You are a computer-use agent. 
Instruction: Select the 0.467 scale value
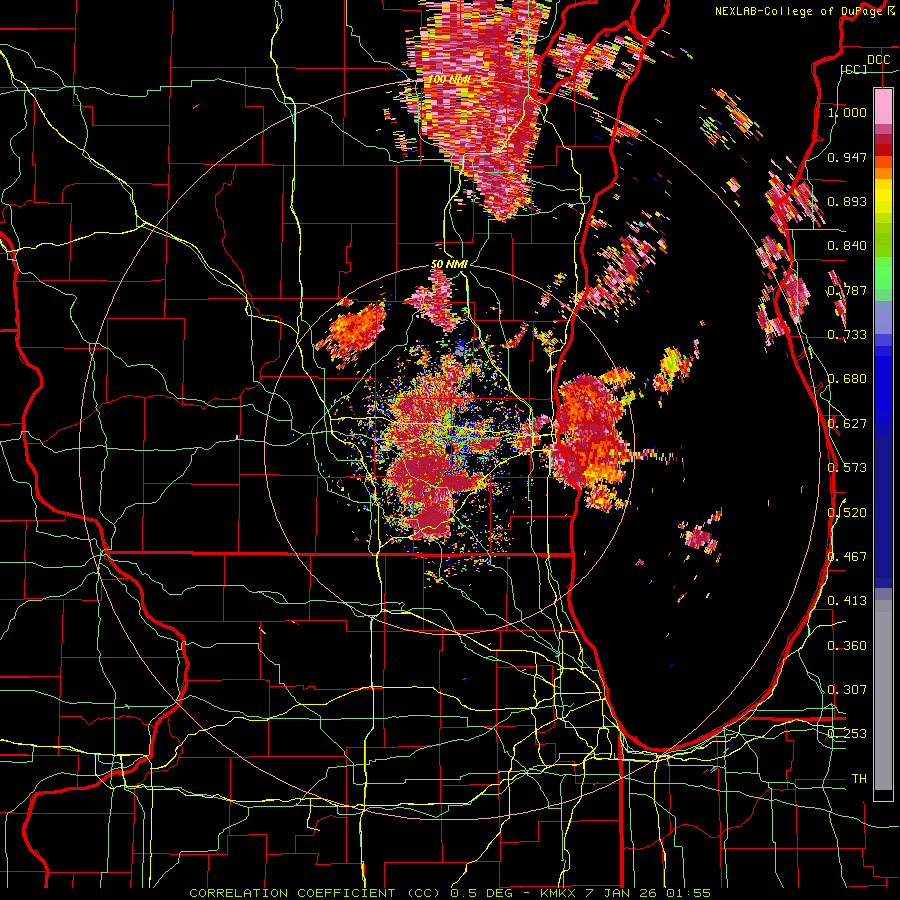coord(847,557)
